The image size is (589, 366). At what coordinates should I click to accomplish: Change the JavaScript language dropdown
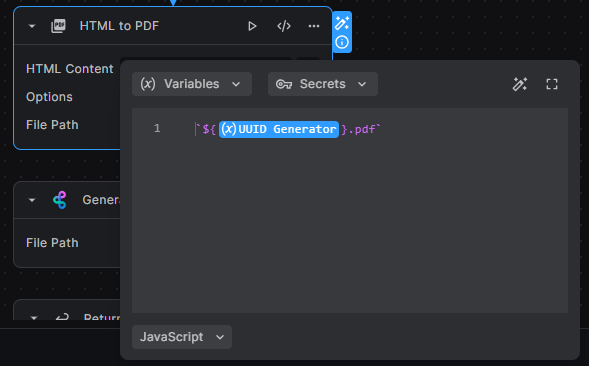point(182,337)
